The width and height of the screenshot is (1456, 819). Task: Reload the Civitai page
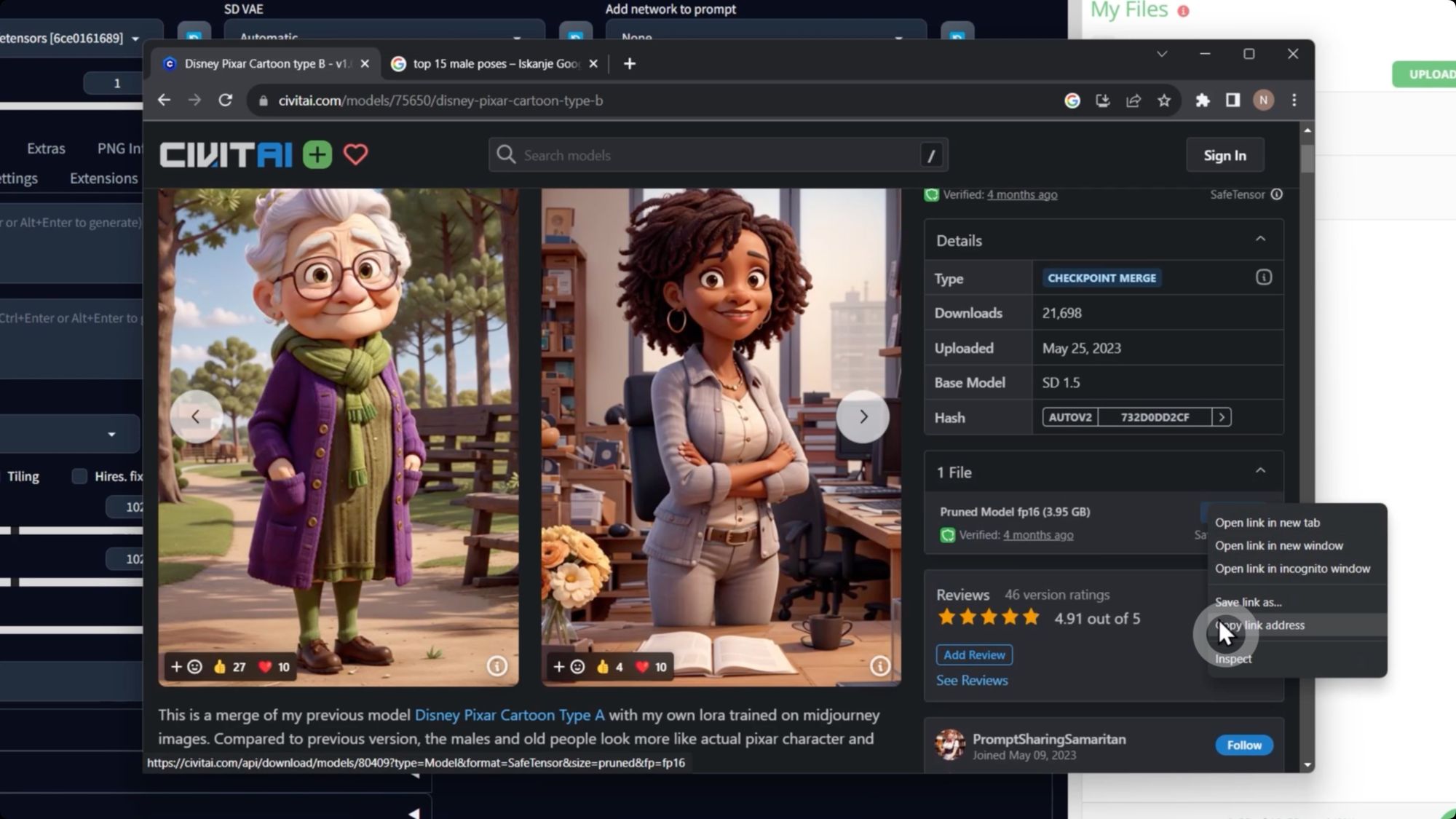[x=226, y=100]
